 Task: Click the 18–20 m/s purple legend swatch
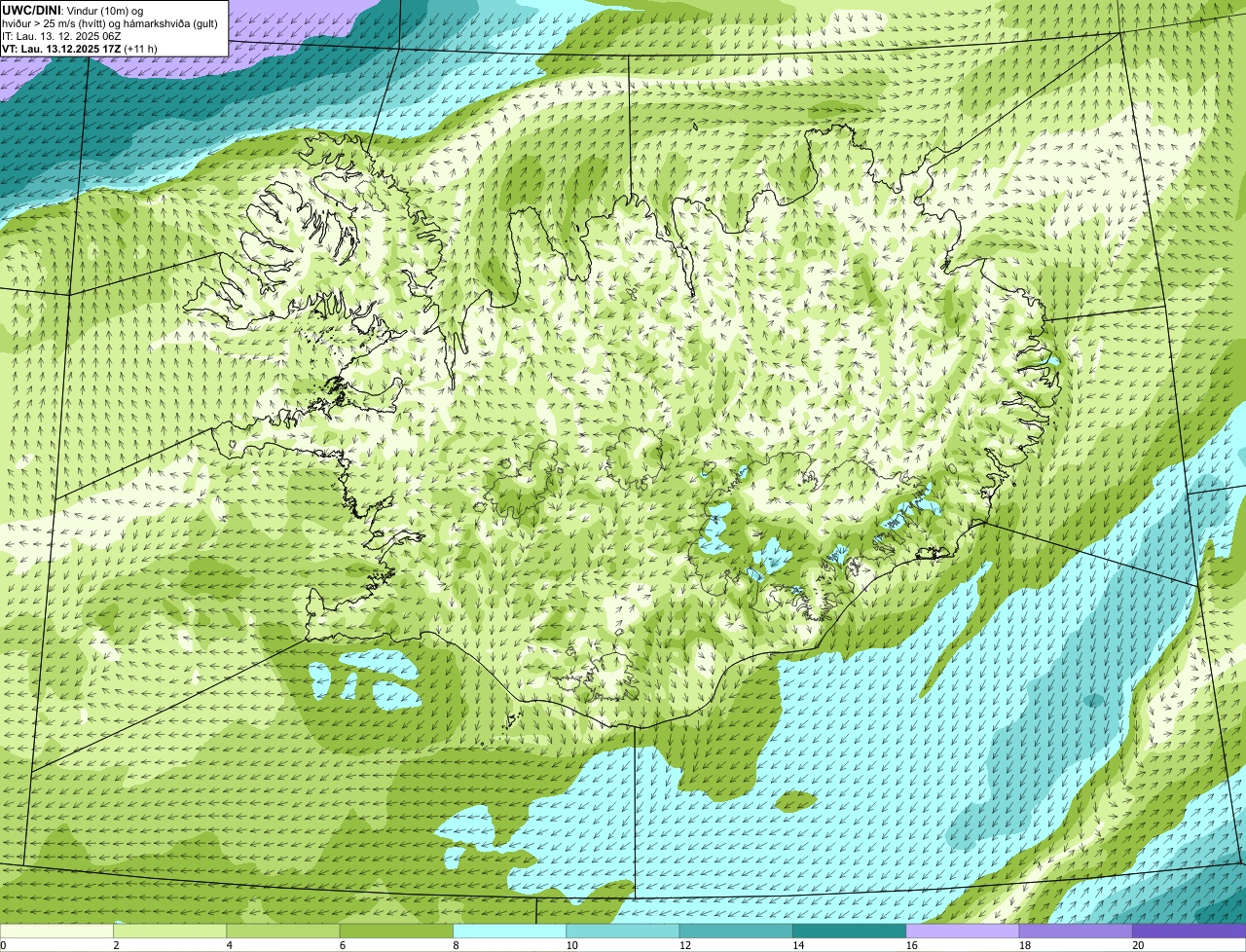1076,931
